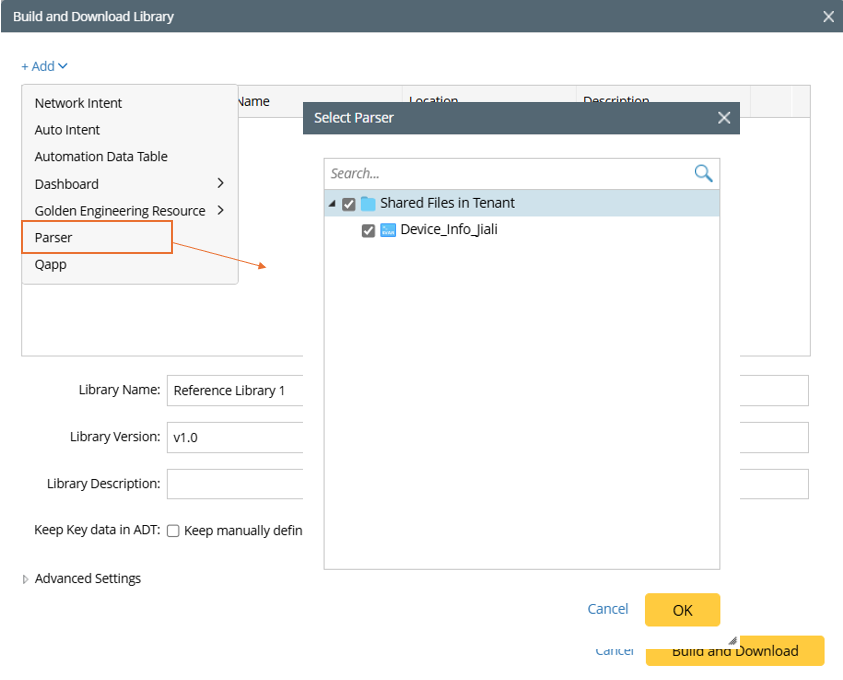This screenshot has width=843, height=680.
Task: Click the Device_Info_Jiali parser icon
Action: 388,230
